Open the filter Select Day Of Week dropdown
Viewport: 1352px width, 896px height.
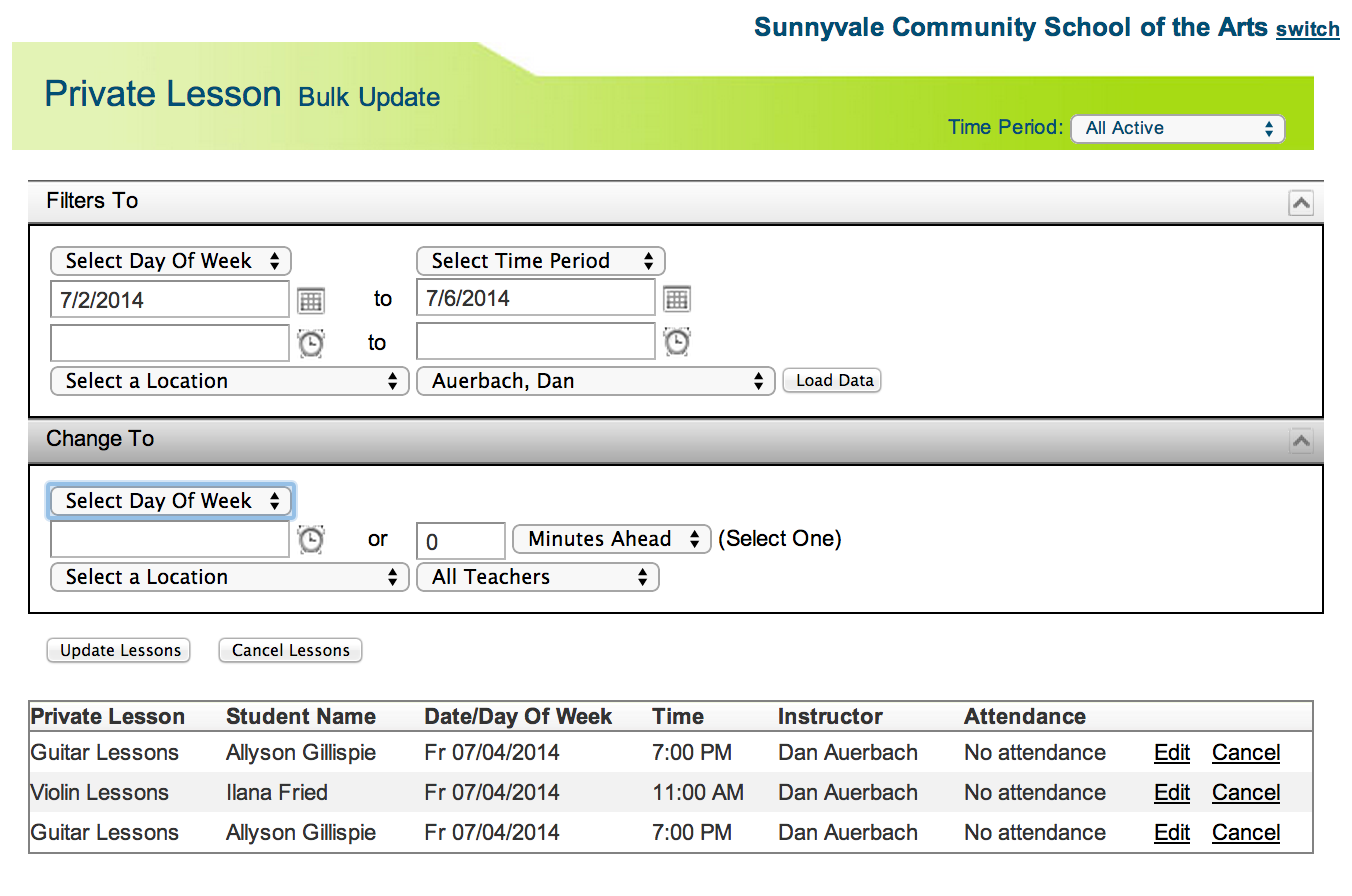pyautogui.click(x=170, y=262)
